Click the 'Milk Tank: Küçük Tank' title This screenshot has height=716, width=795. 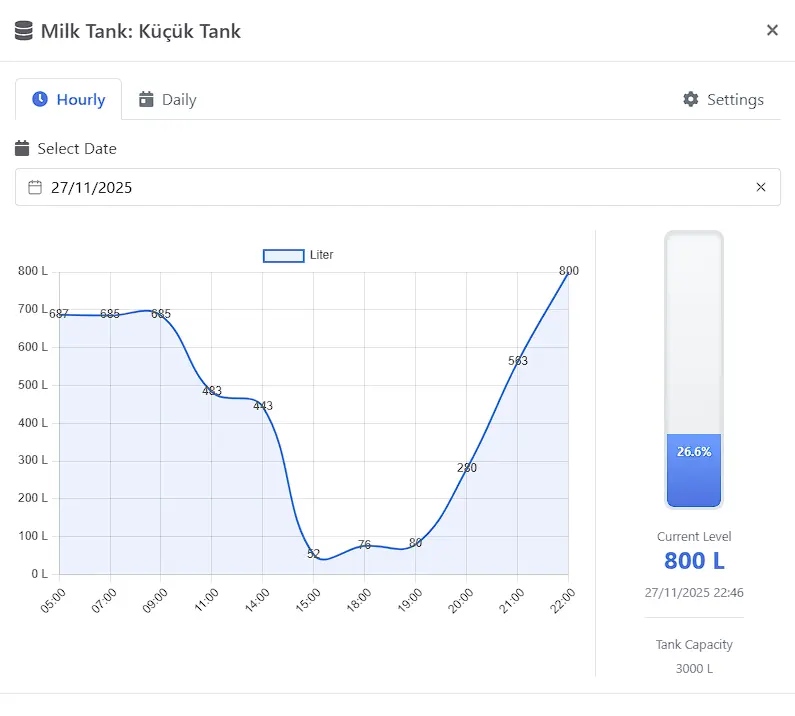coord(140,31)
